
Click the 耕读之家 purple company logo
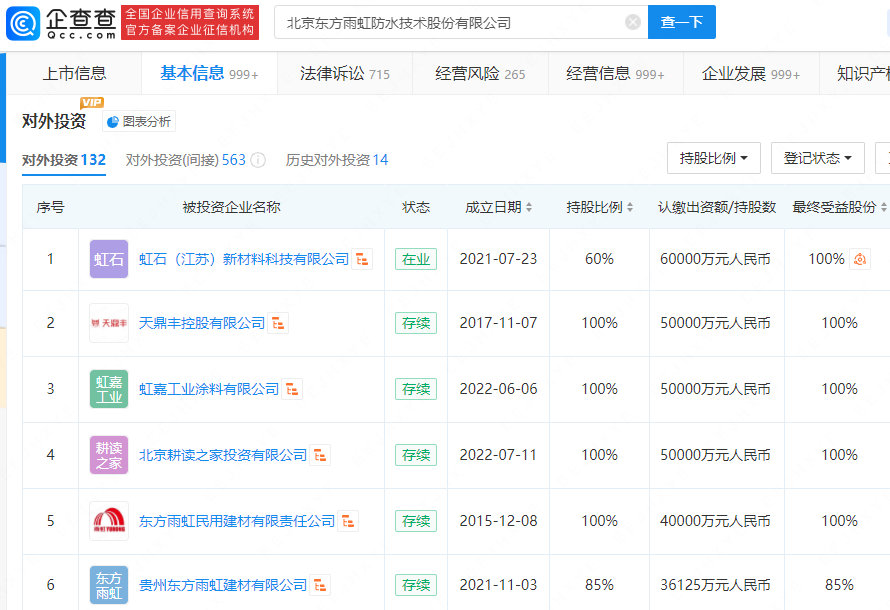point(109,455)
